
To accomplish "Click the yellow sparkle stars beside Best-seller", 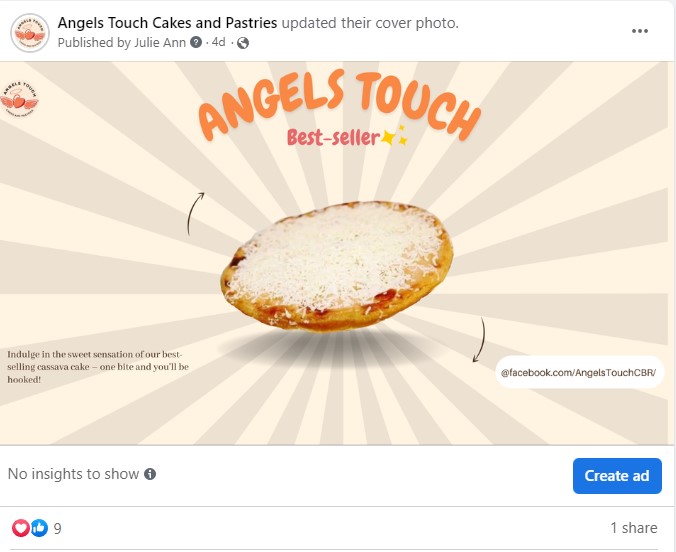I will tap(396, 137).
